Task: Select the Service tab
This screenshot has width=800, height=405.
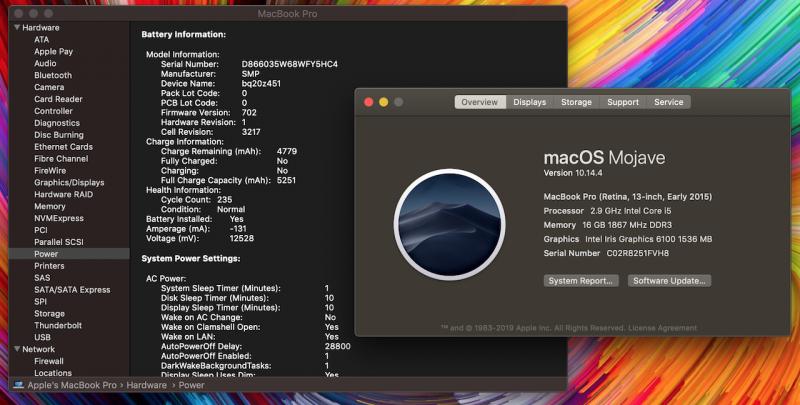Action: (x=668, y=102)
